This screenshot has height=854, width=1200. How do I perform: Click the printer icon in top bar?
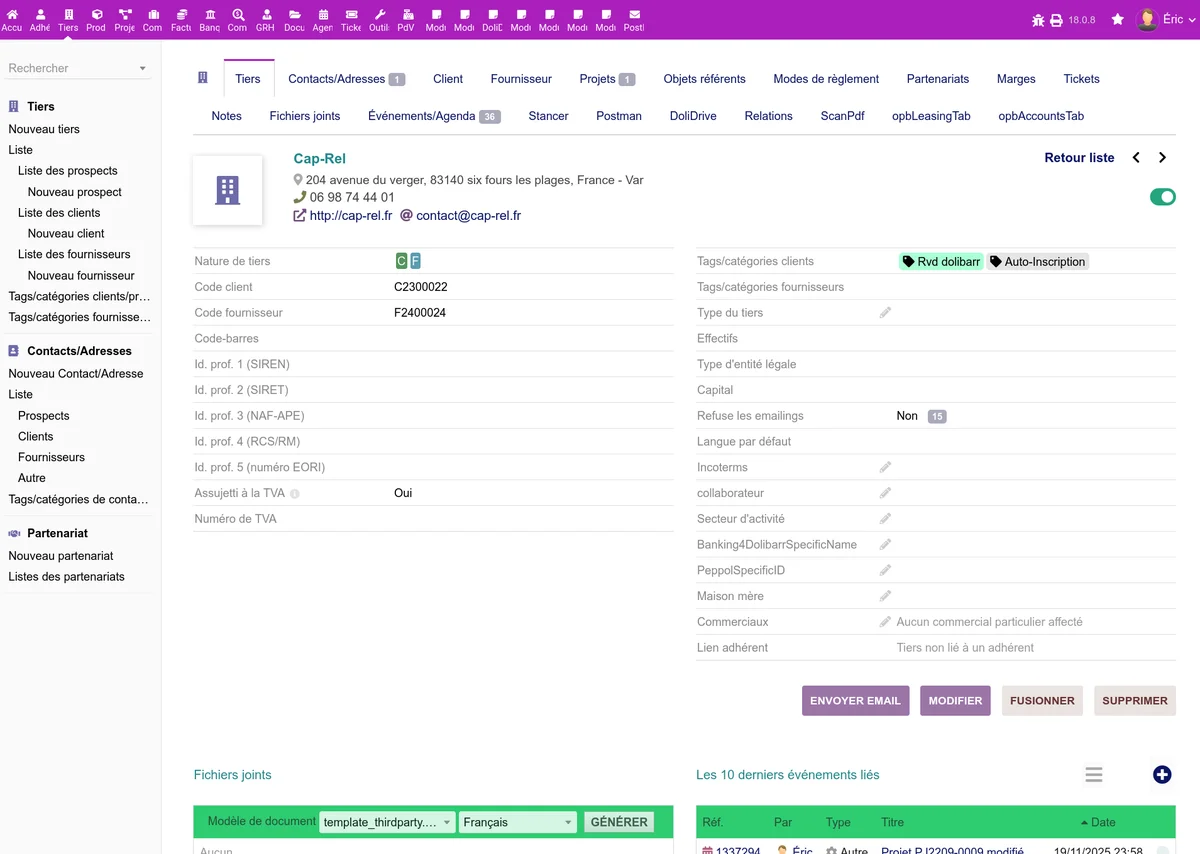(1056, 20)
